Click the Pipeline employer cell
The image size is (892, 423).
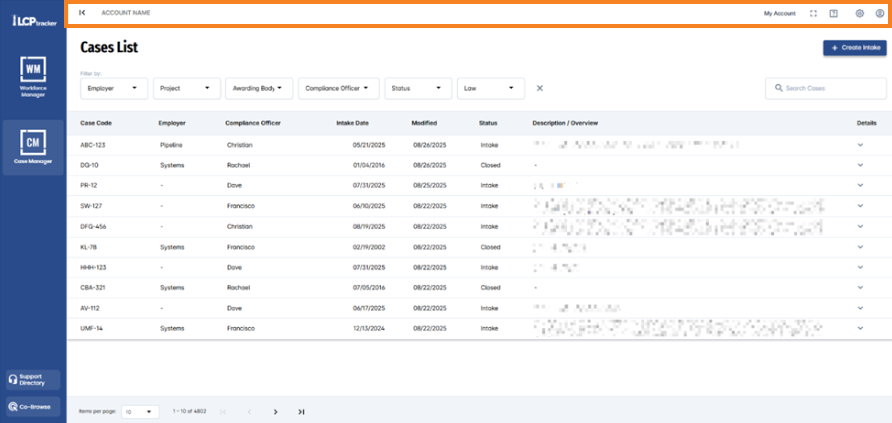click(171, 145)
